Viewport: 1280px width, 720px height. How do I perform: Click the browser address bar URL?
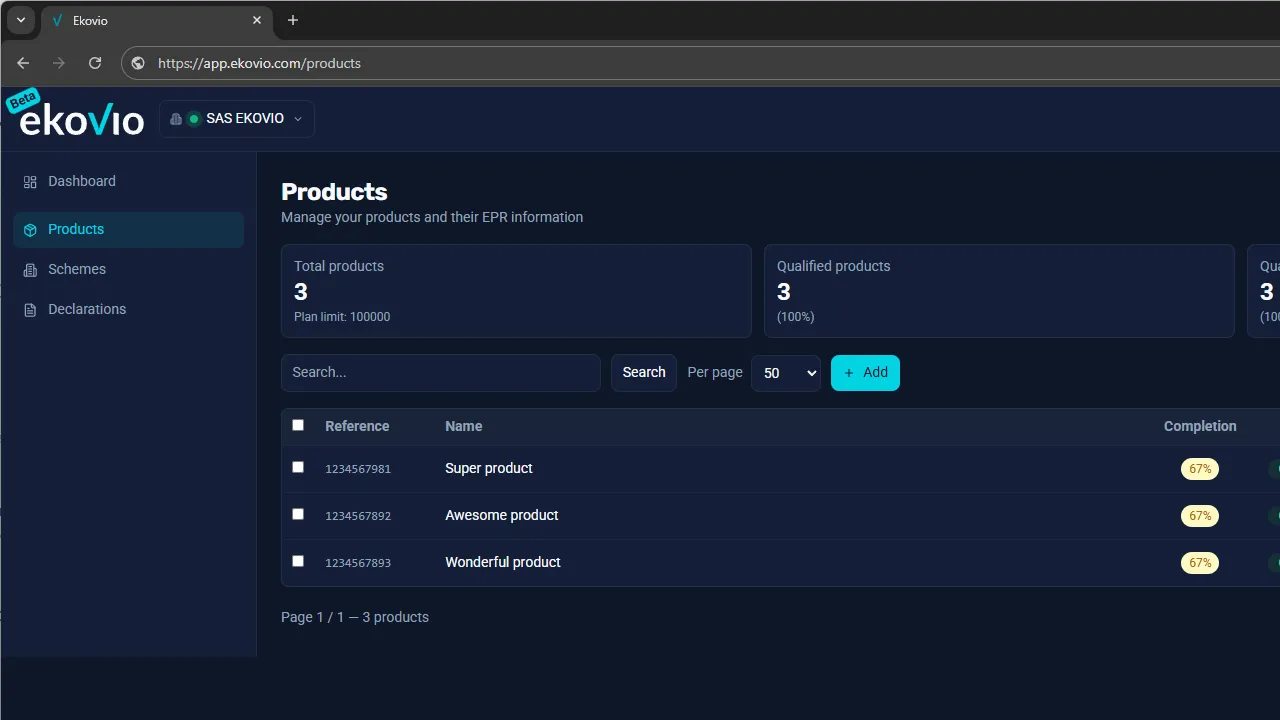260,63
